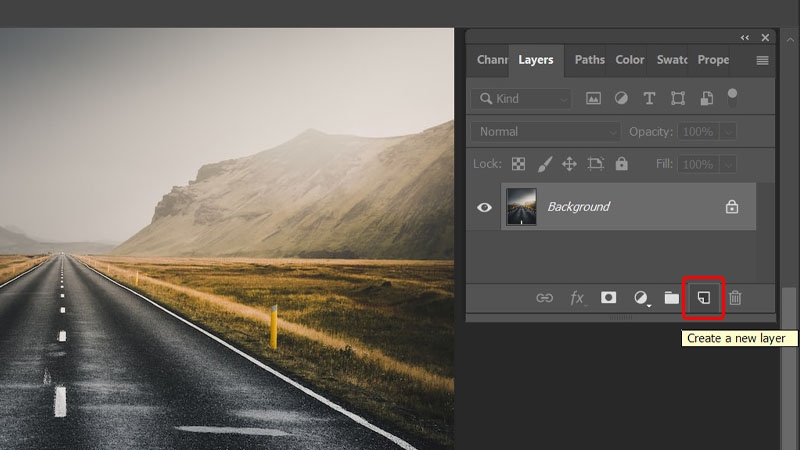Add a layer mask

click(608, 297)
